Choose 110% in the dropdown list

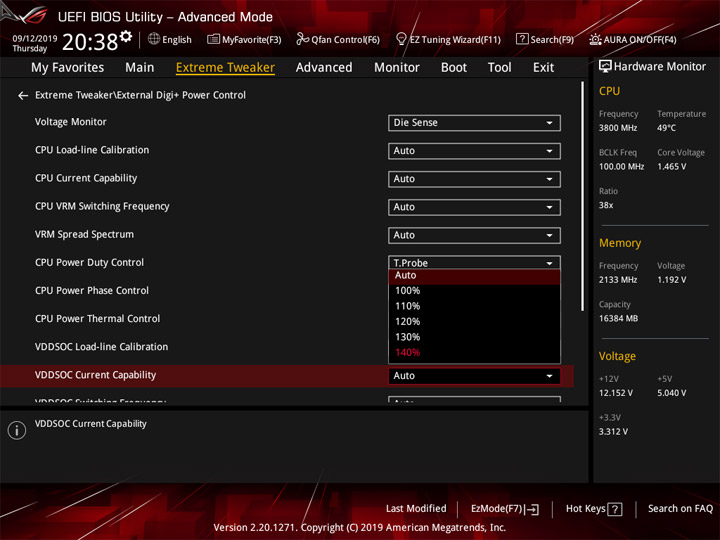474,306
